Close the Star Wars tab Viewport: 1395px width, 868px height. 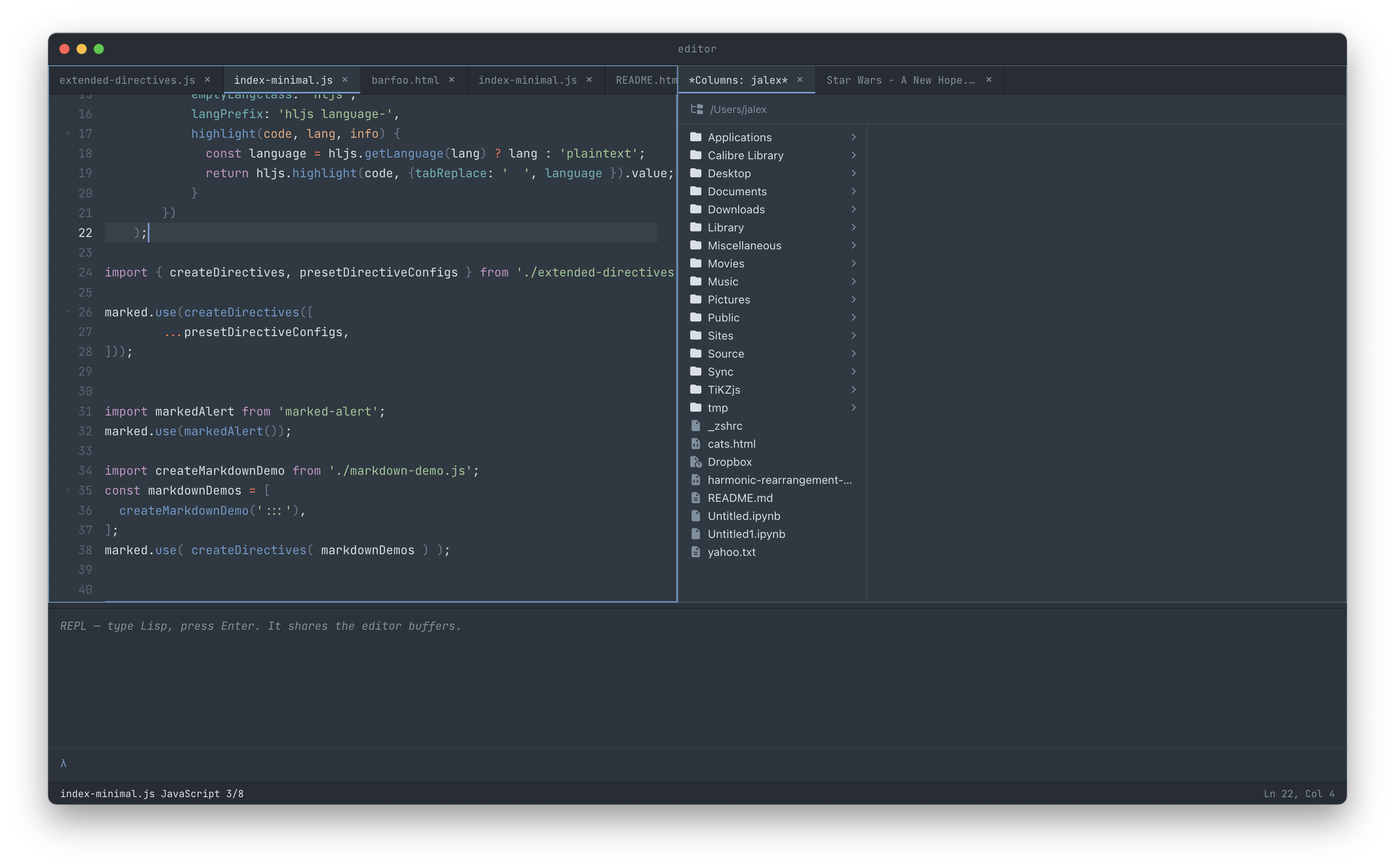click(x=988, y=80)
